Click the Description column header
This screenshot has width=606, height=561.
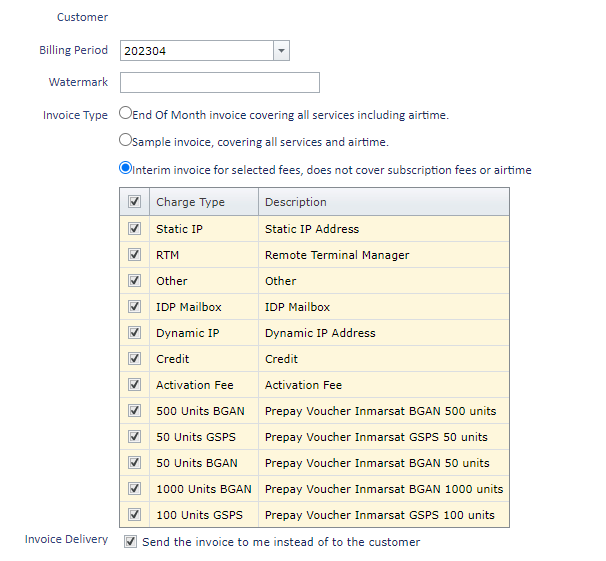pyautogui.click(x=383, y=202)
